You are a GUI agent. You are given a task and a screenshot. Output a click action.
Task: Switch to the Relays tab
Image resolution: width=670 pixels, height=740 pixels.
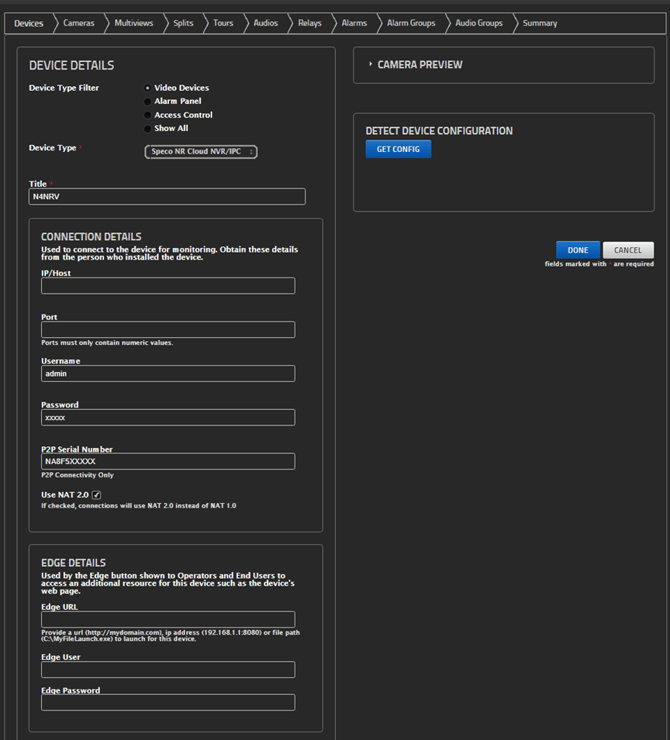[x=309, y=23]
